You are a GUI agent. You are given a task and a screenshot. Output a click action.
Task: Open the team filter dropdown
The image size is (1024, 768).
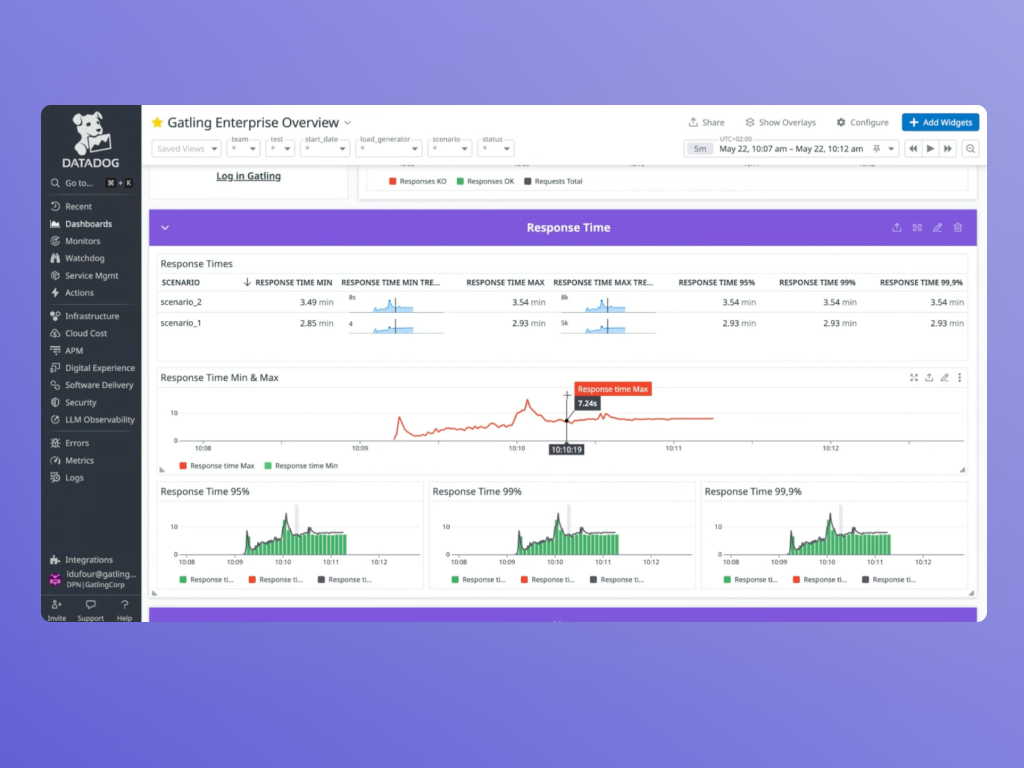coord(244,149)
